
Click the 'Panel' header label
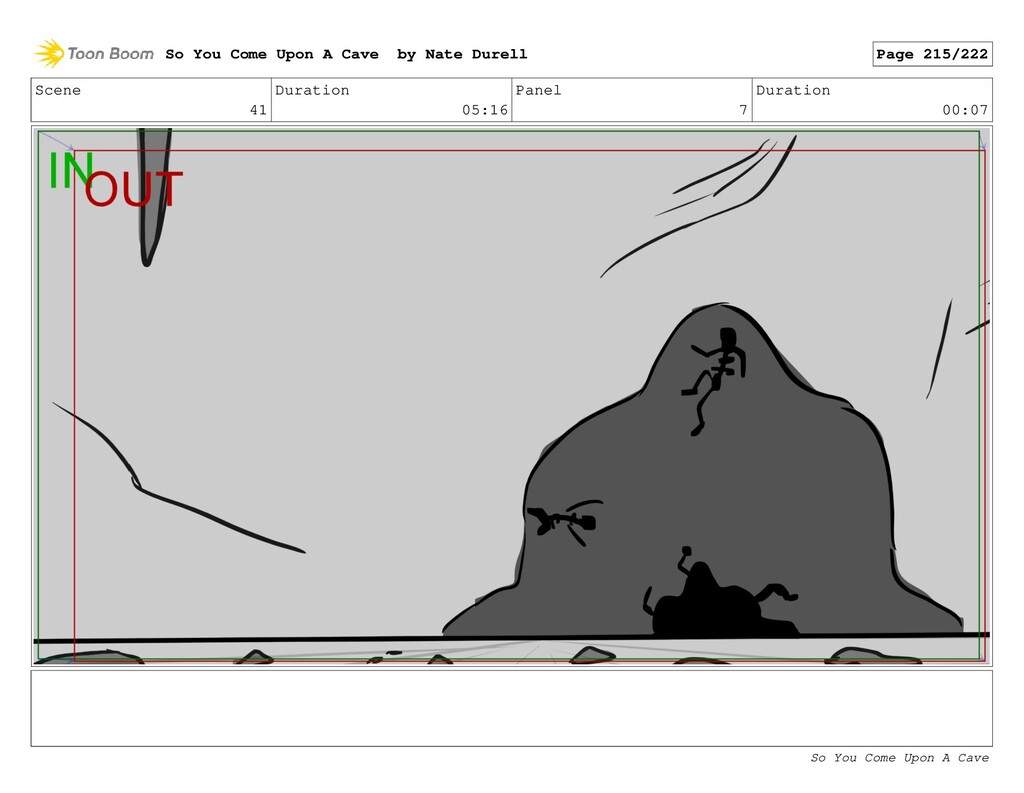pos(538,90)
